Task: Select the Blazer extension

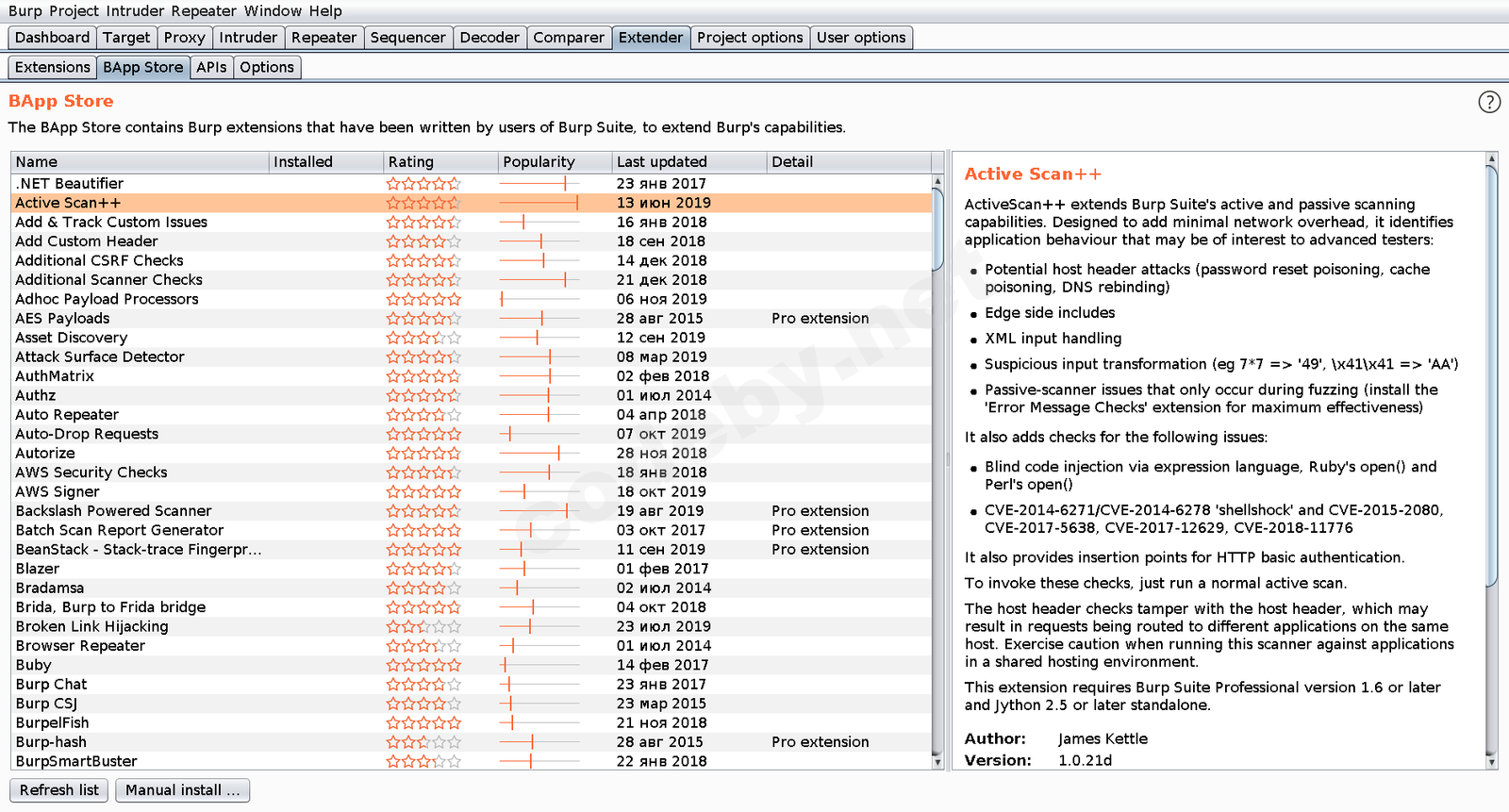Action: click(x=472, y=569)
